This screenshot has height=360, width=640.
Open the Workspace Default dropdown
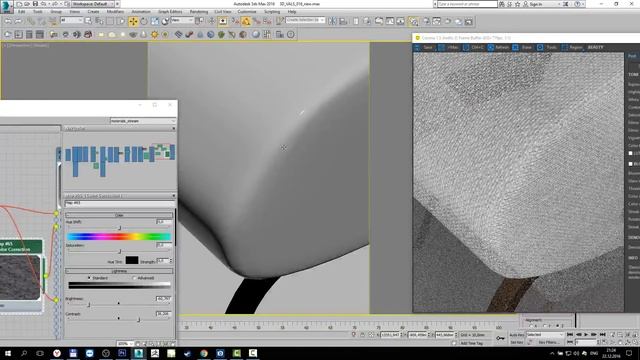coord(93,4)
